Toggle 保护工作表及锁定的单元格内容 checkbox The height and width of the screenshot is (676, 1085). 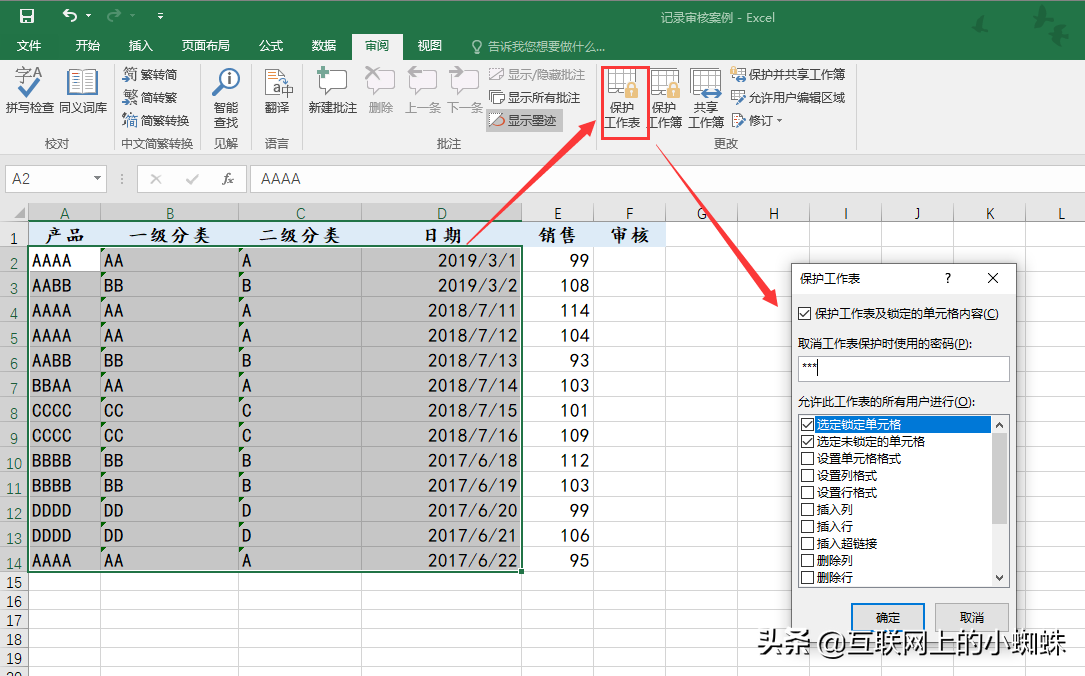tap(804, 314)
